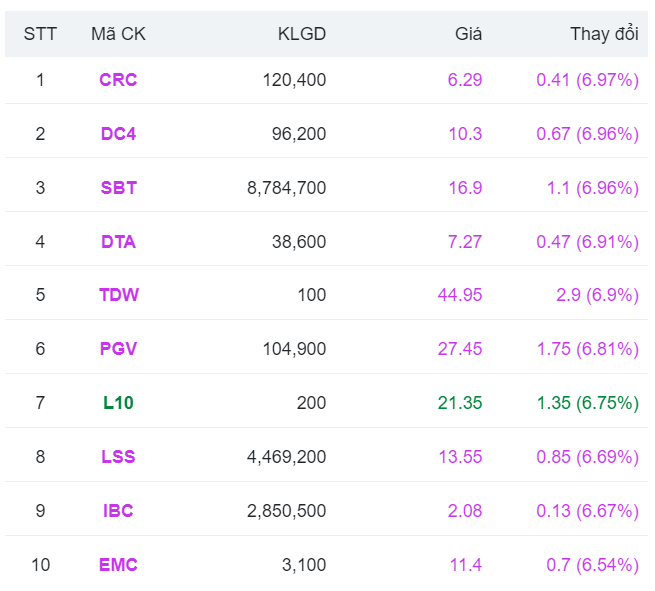Click the STT column header
This screenshot has width=655, height=591.
tap(40, 34)
